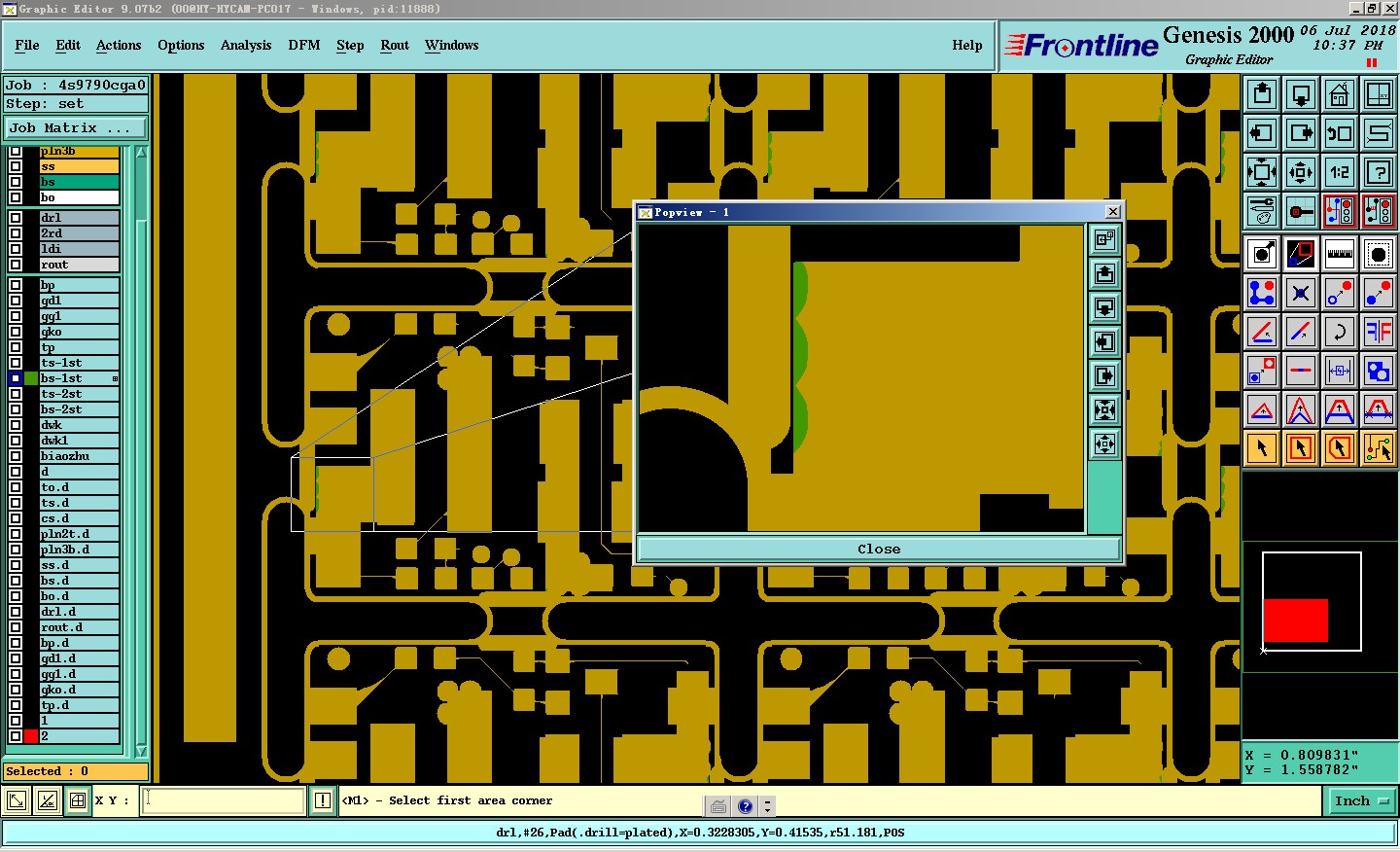Click the layer list scroll down arrow
1400x852 pixels.
(x=141, y=751)
